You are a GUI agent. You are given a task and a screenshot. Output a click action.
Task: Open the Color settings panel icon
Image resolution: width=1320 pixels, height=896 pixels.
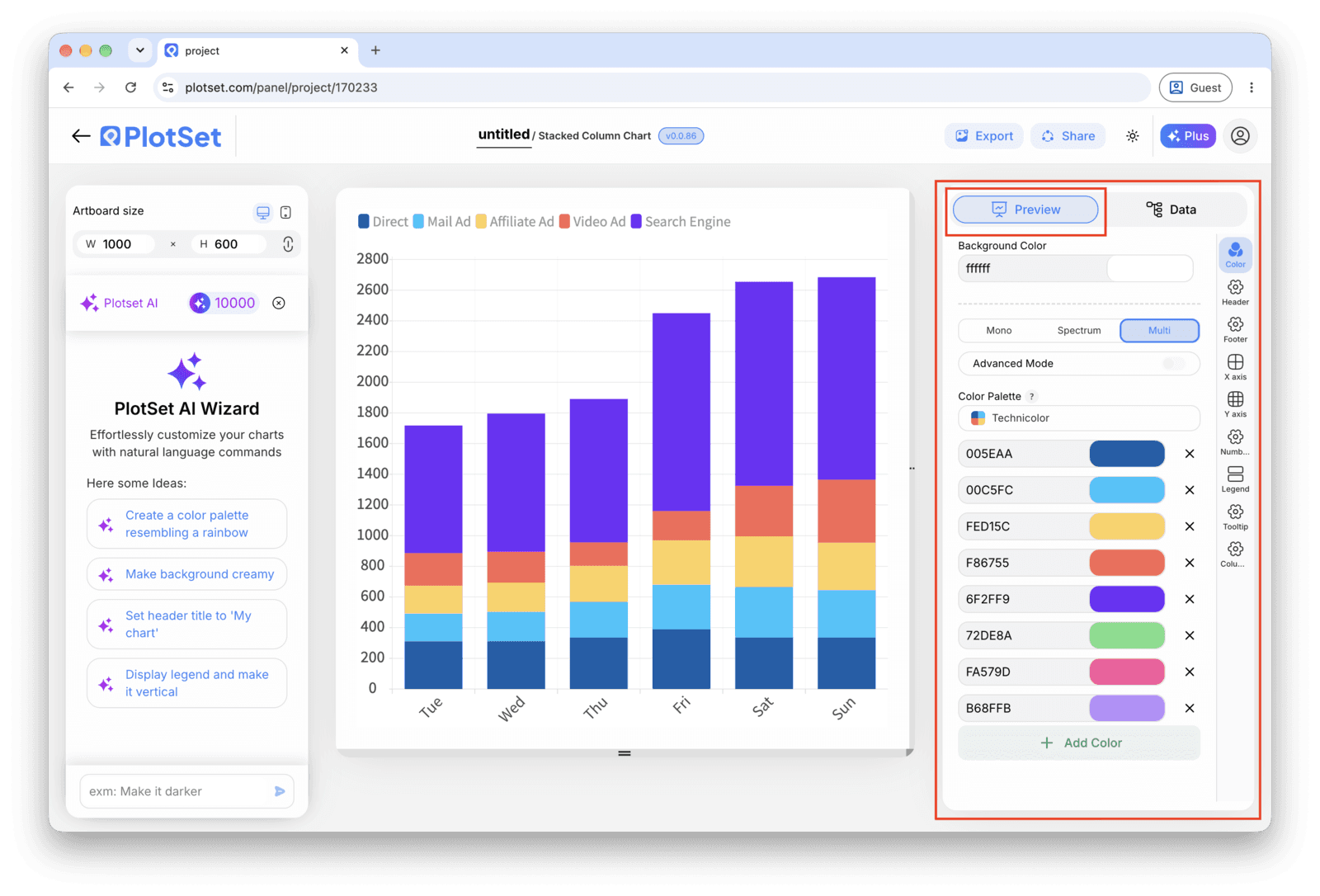[1235, 254]
